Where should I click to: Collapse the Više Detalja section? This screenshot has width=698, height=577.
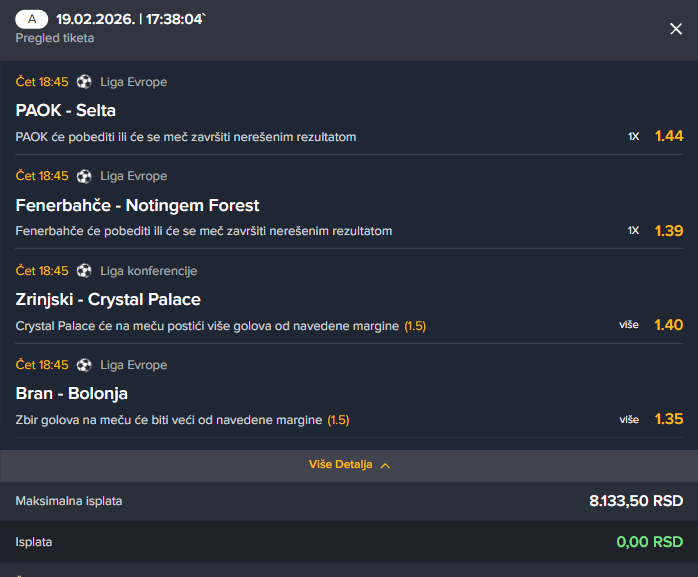tap(340, 465)
